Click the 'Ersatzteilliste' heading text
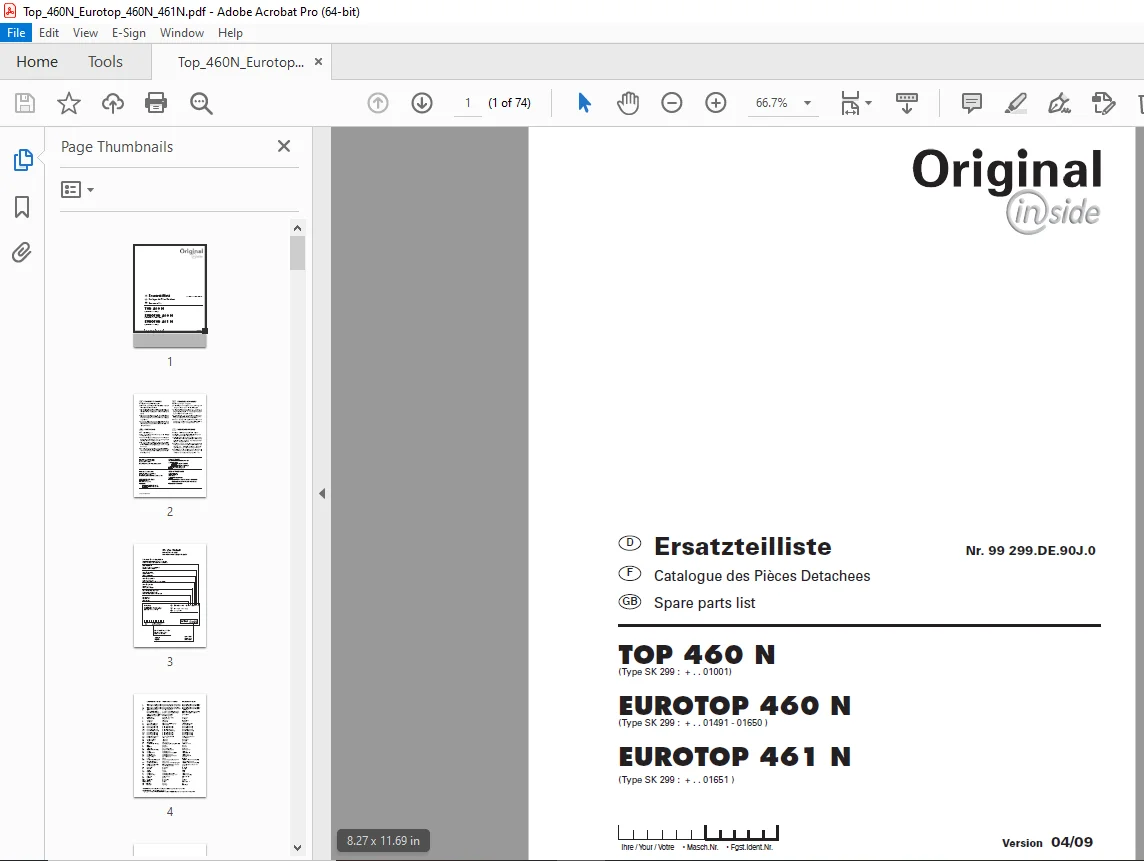This screenshot has height=861, width=1144. point(743,547)
